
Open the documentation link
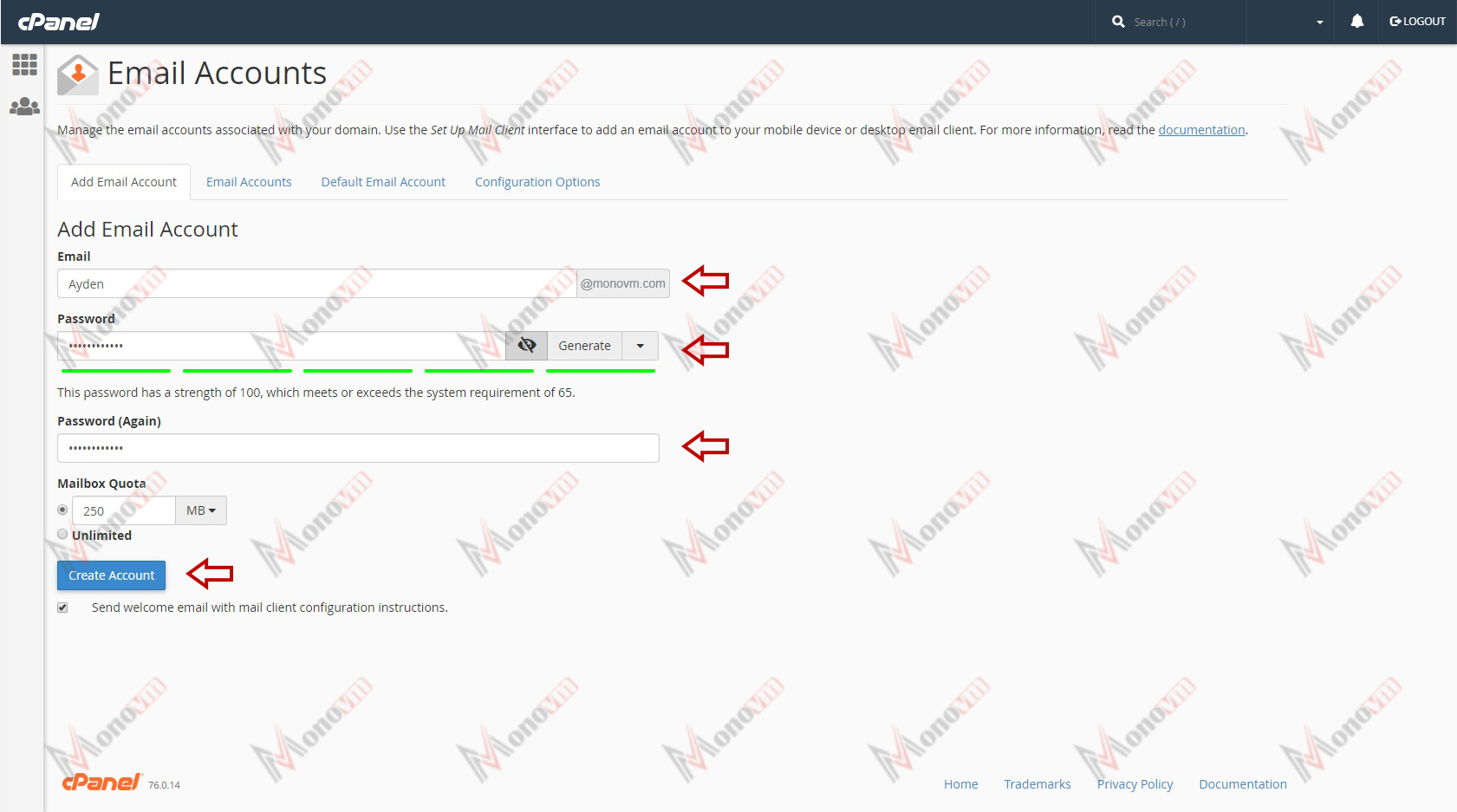point(1201,129)
